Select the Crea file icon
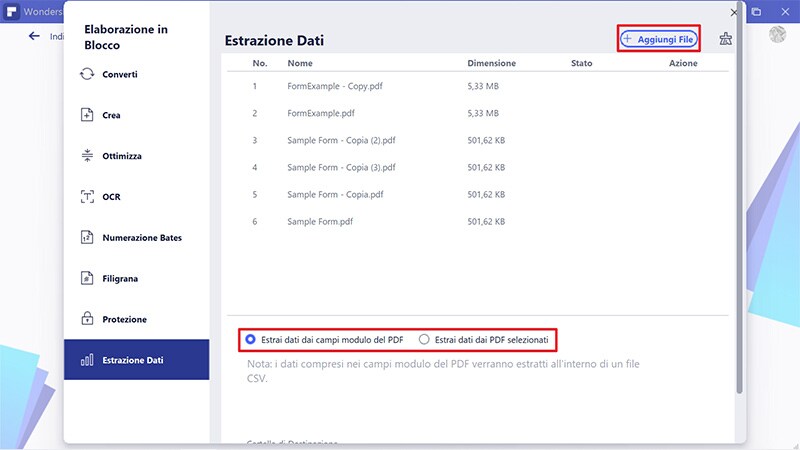This screenshot has width=800, height=450. [x=87, y=115]
